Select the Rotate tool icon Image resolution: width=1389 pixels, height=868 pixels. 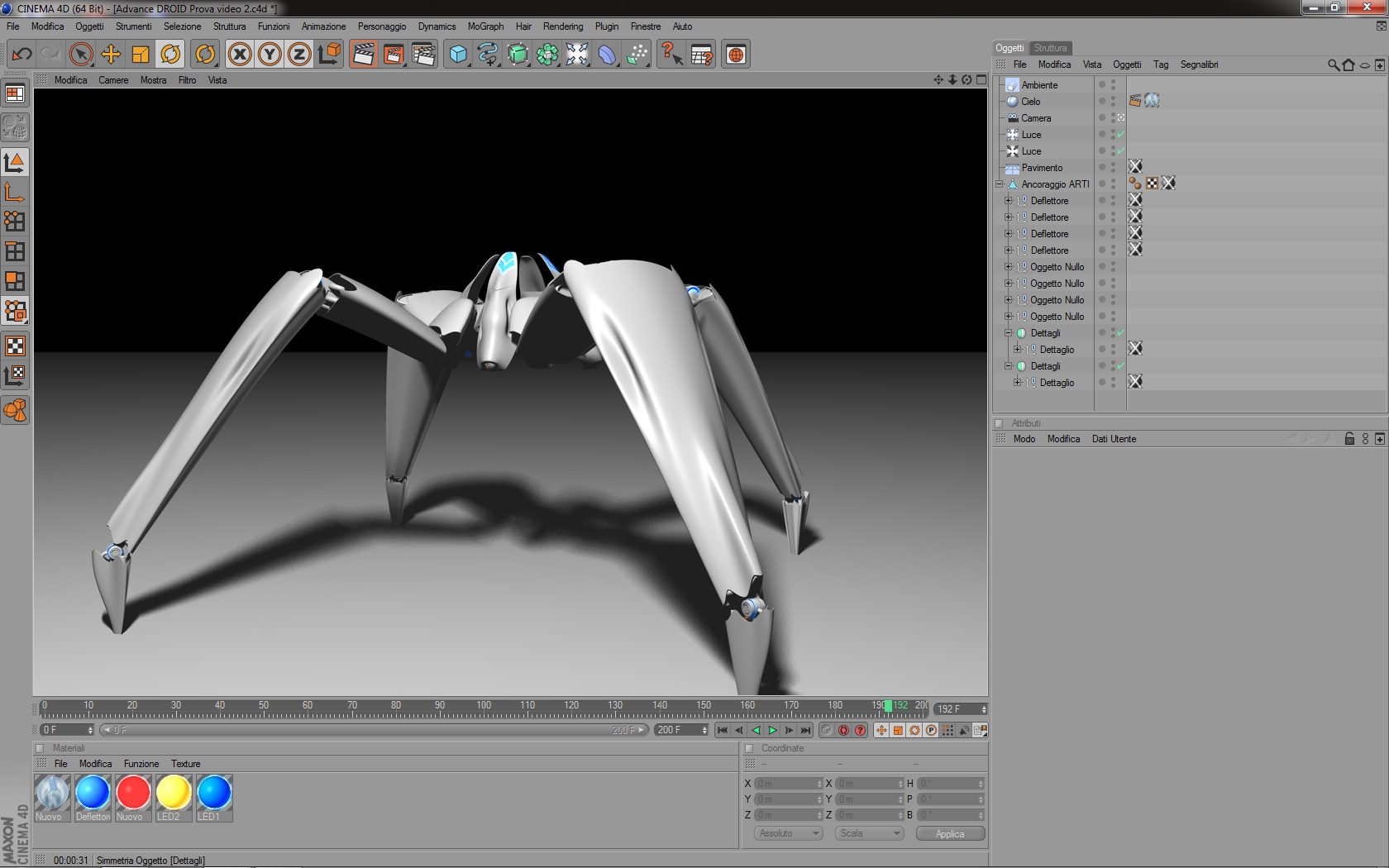click(x=170, y=55)
